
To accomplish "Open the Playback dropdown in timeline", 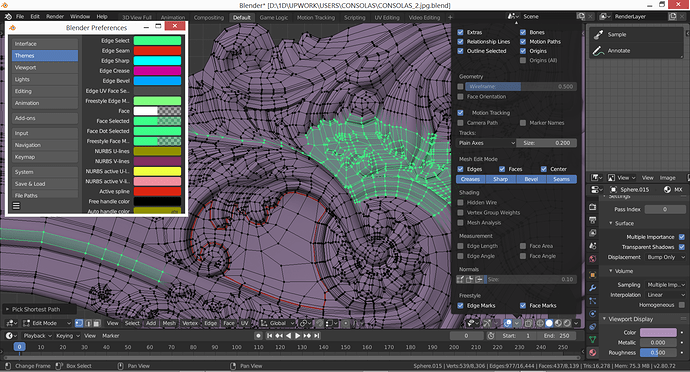I will [x=37, y=335].
